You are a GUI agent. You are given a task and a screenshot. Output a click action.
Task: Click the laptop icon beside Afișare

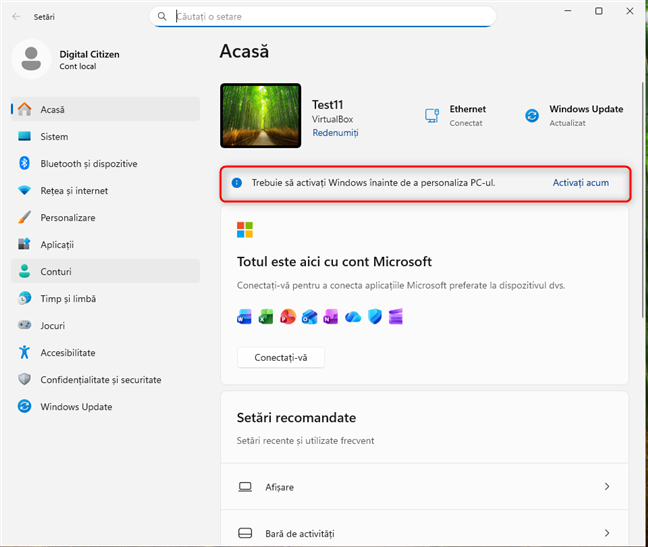[x=245, y=487]
